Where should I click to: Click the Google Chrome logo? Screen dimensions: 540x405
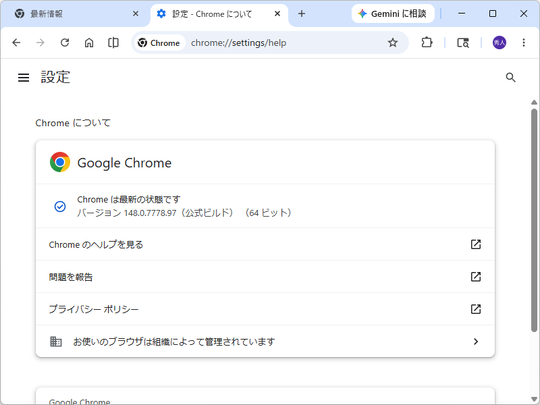pos(60,162)
